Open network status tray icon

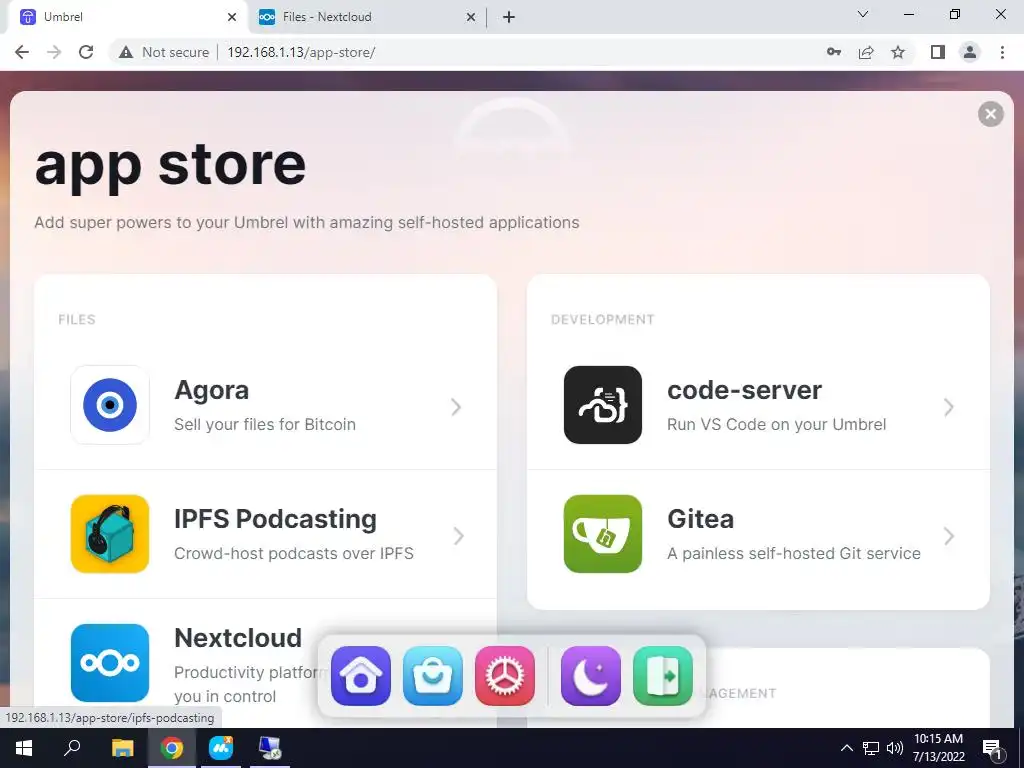(871, 748)
